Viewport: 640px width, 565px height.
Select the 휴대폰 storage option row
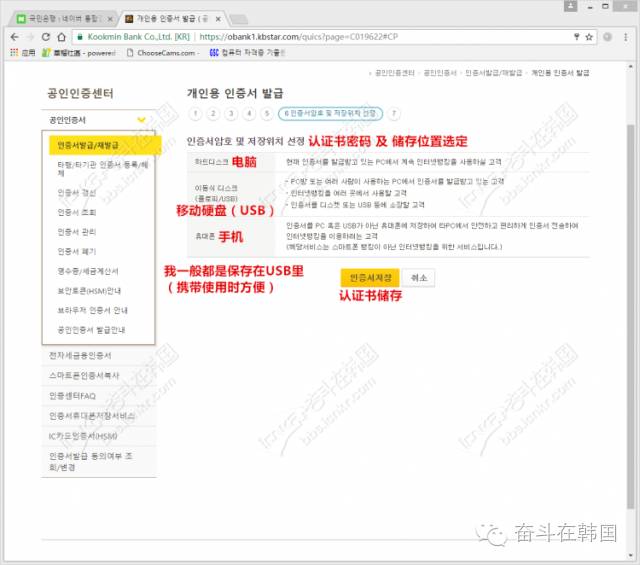(x=388, y=236)
